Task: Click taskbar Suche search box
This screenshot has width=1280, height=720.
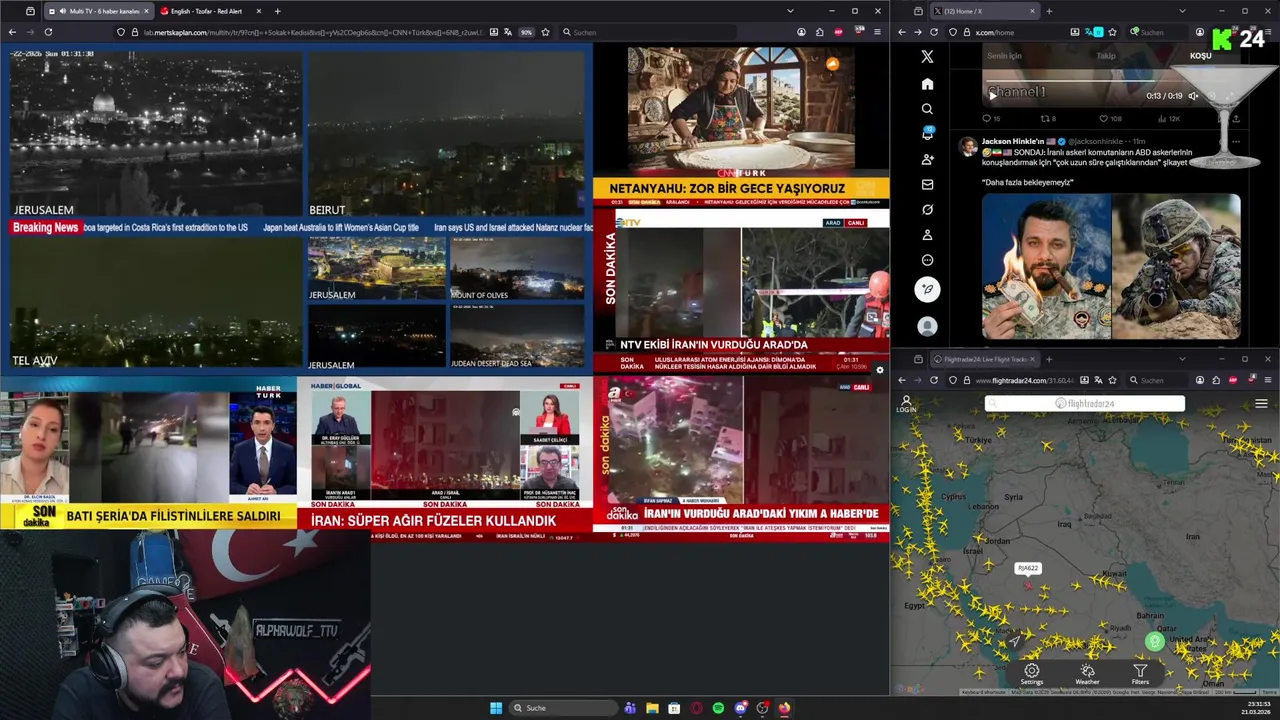Action: pos(563,708)
